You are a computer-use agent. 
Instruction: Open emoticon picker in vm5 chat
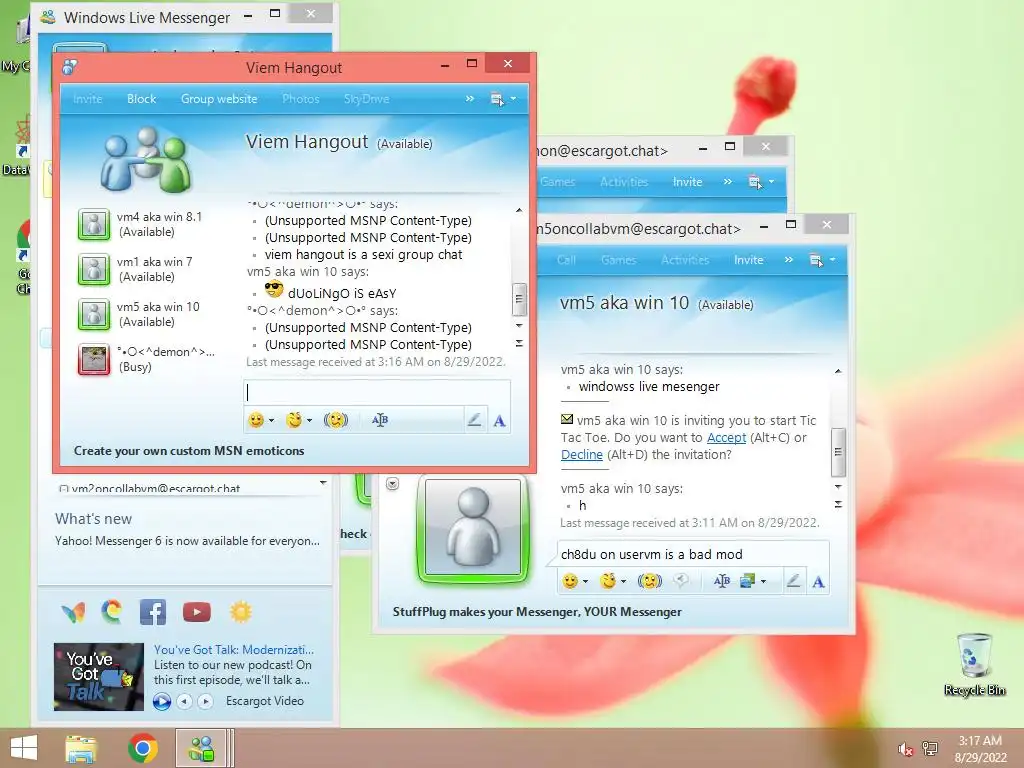575,581
